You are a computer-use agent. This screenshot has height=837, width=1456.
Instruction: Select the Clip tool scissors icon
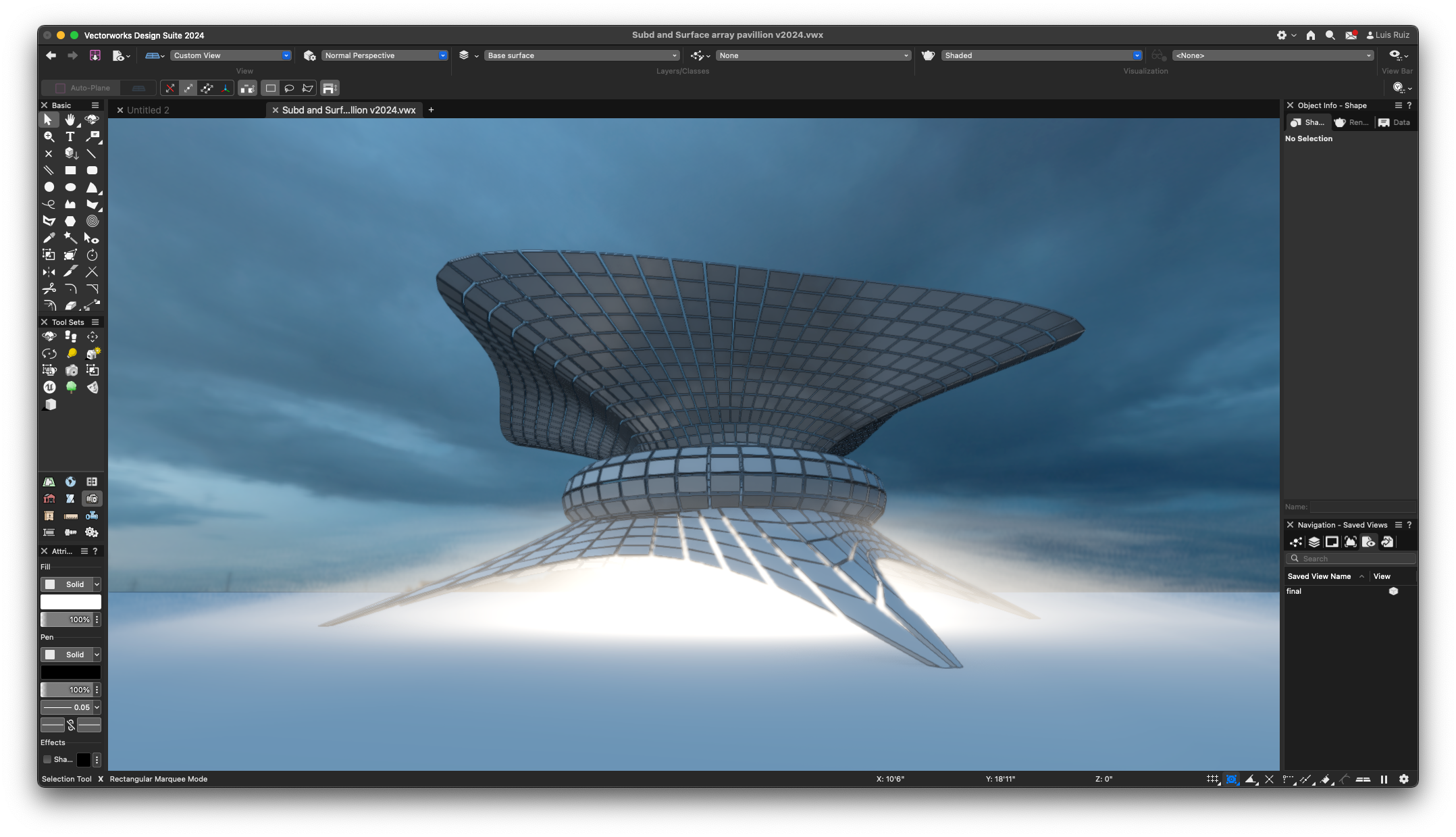tap(49, 289)
